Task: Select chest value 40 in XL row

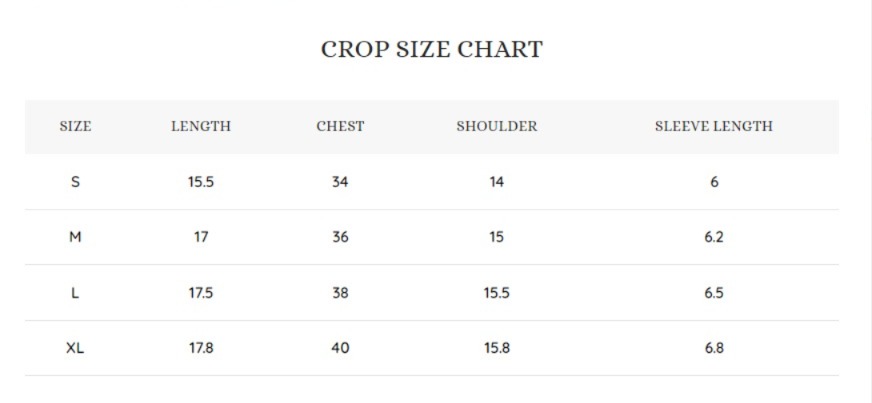Action: coord(340,349)
